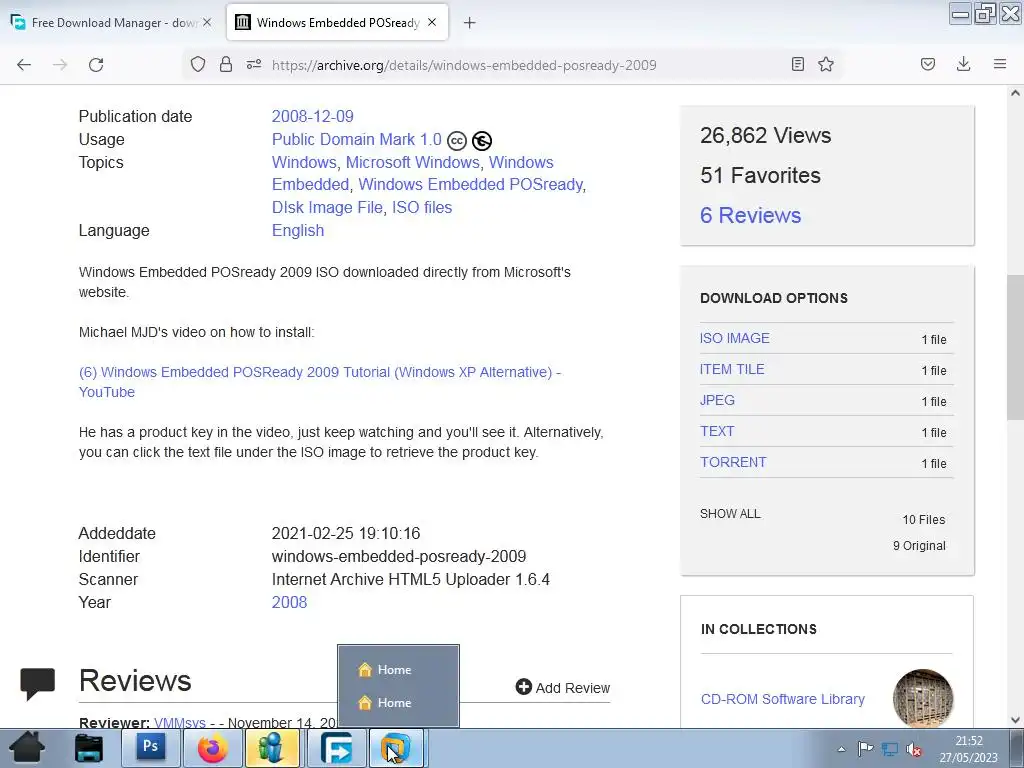The width and height of the screenshot is (1024, 768).
Task: Click the Creative Commons CC icon
Action: point(457,140)
